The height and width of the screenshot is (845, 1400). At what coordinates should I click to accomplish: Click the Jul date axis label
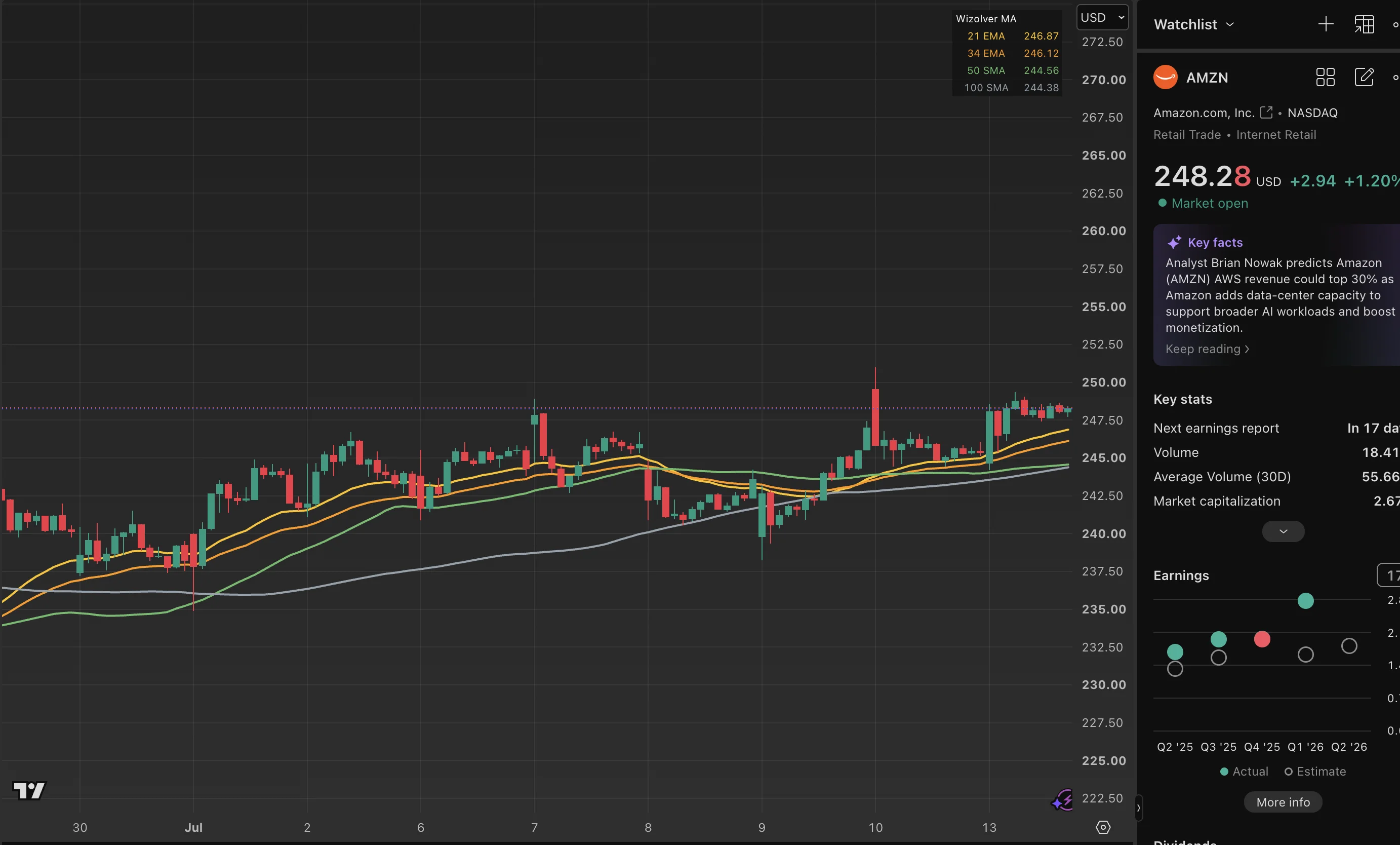click(x=193, y=827)
